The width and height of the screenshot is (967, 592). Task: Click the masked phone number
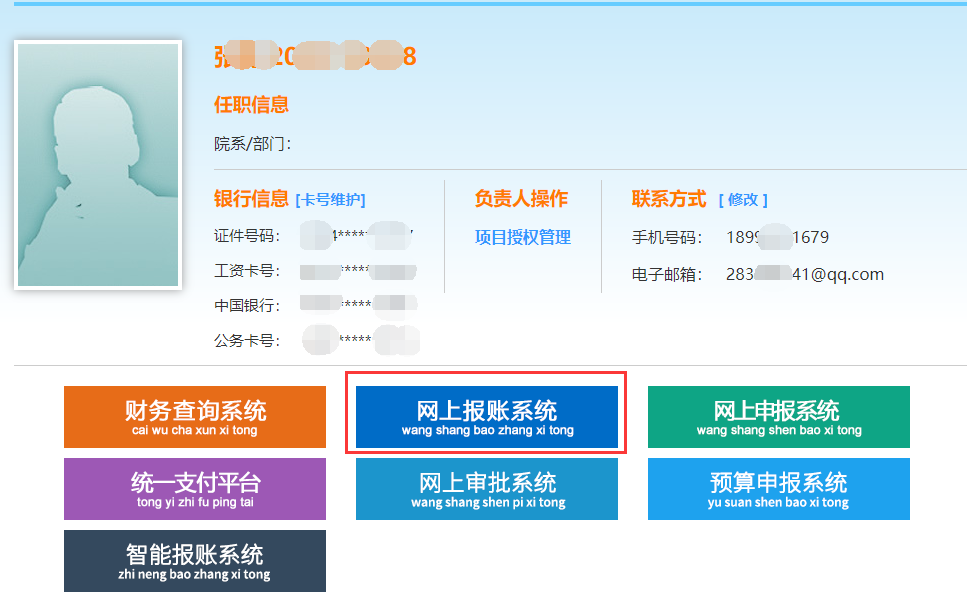(777, 237)
